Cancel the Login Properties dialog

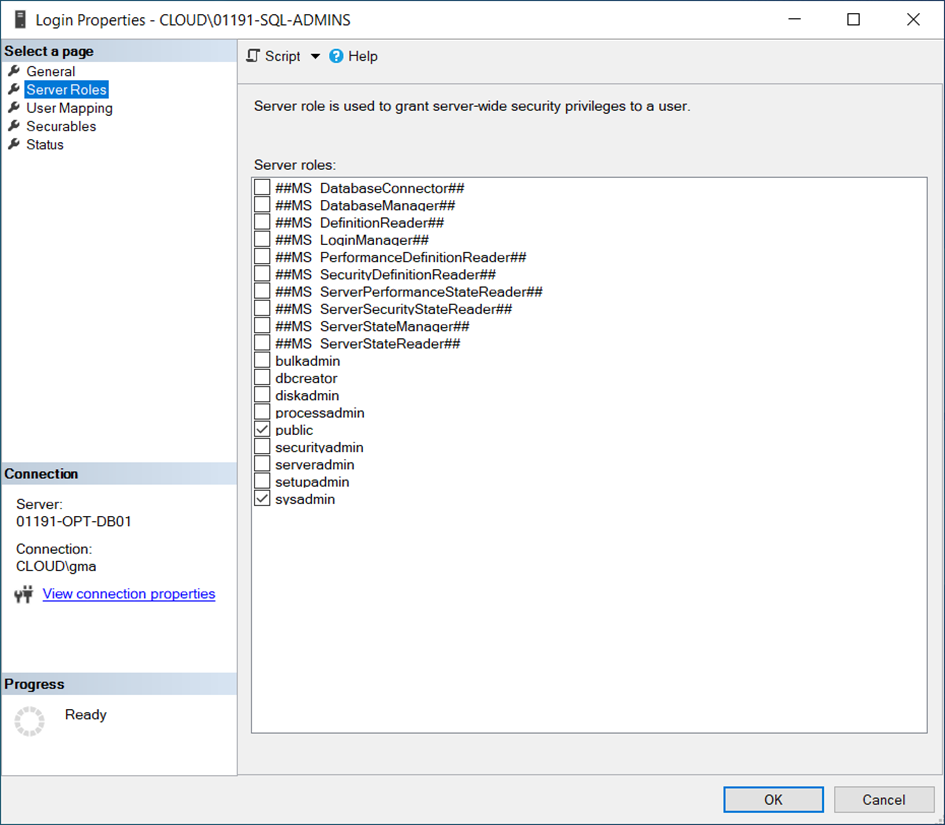(x=883, y=799)
